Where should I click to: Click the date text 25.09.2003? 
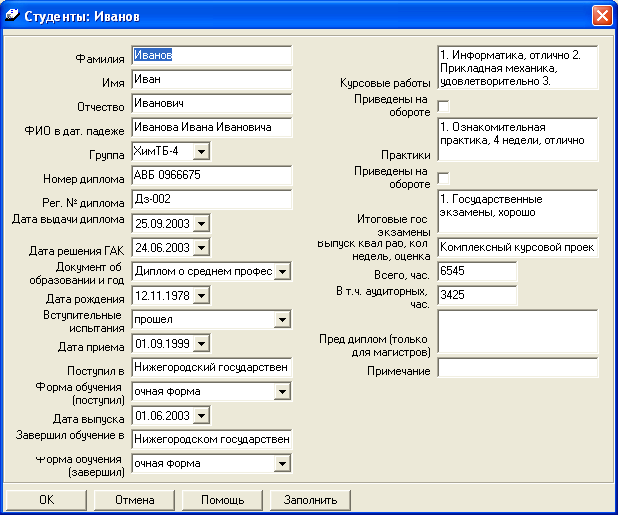[162, 224]
